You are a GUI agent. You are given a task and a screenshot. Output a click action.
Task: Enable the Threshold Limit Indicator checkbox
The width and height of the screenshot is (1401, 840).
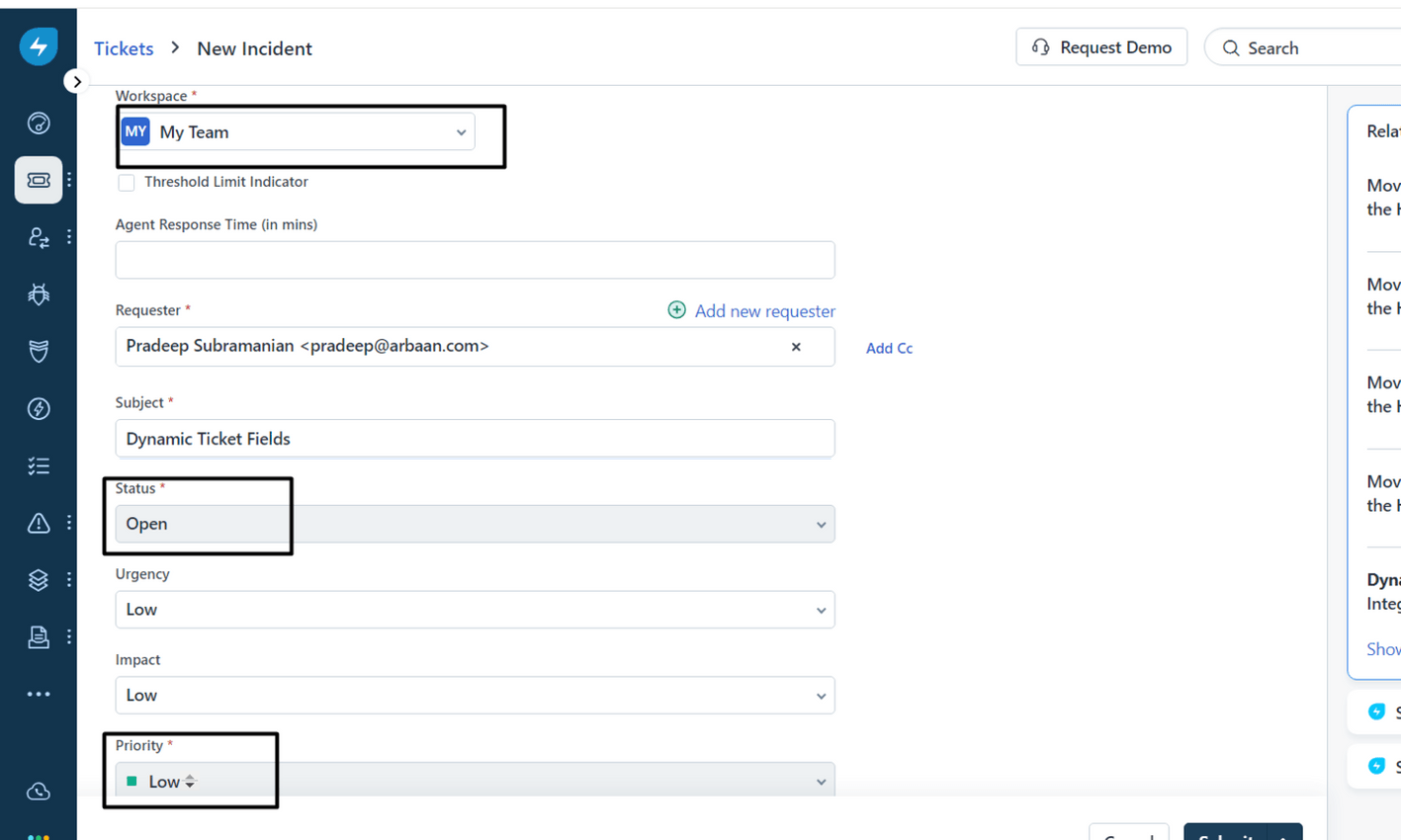(x=127, y=182)
